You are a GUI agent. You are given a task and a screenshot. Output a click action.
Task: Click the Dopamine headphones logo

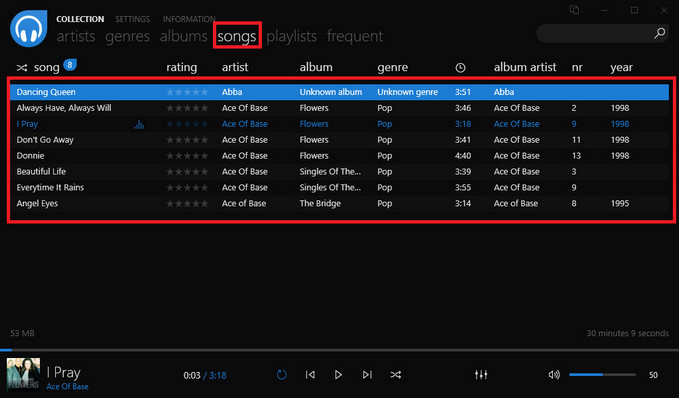point(29,28)
